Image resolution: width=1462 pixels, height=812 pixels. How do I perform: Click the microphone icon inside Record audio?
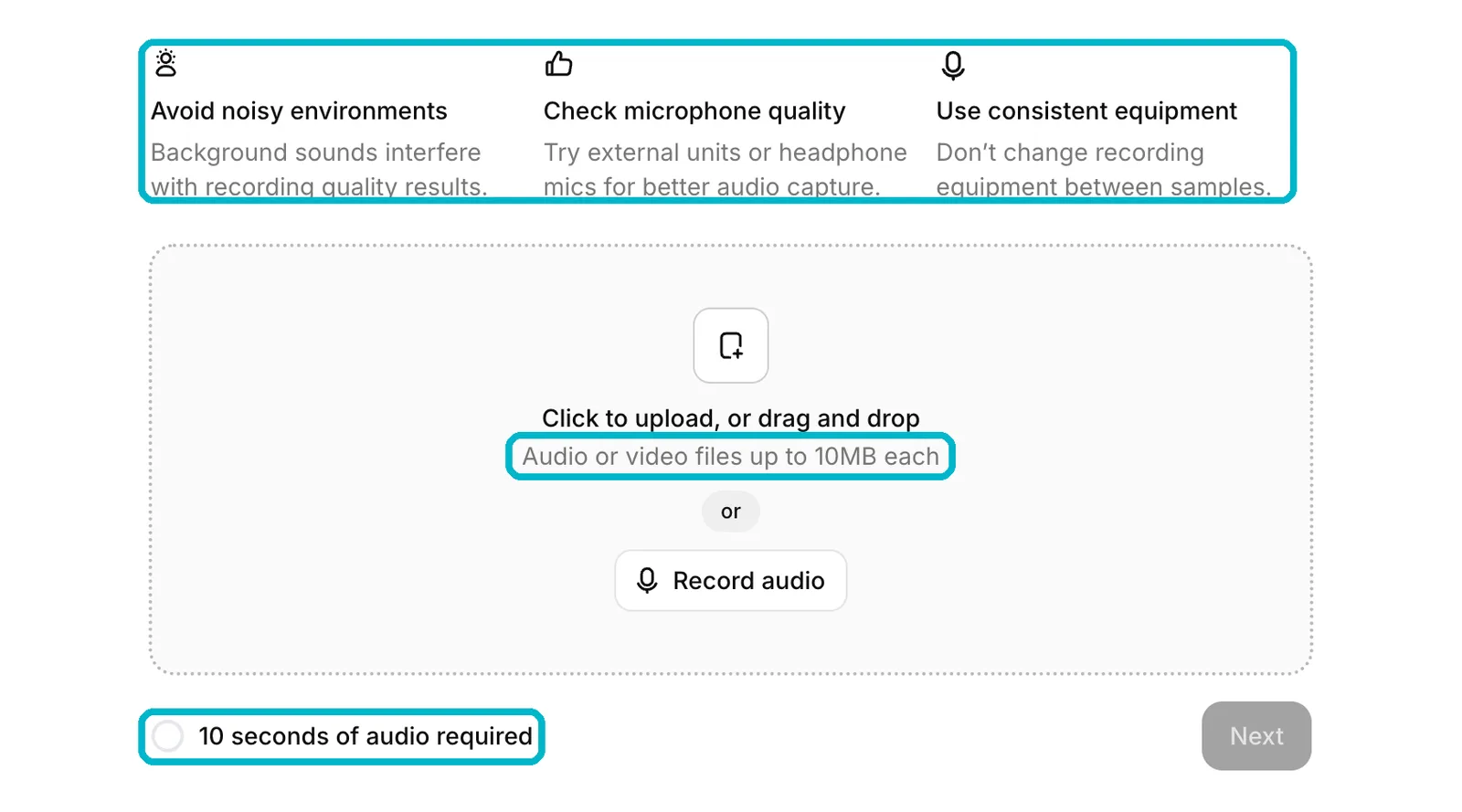(x=647, y=581)
